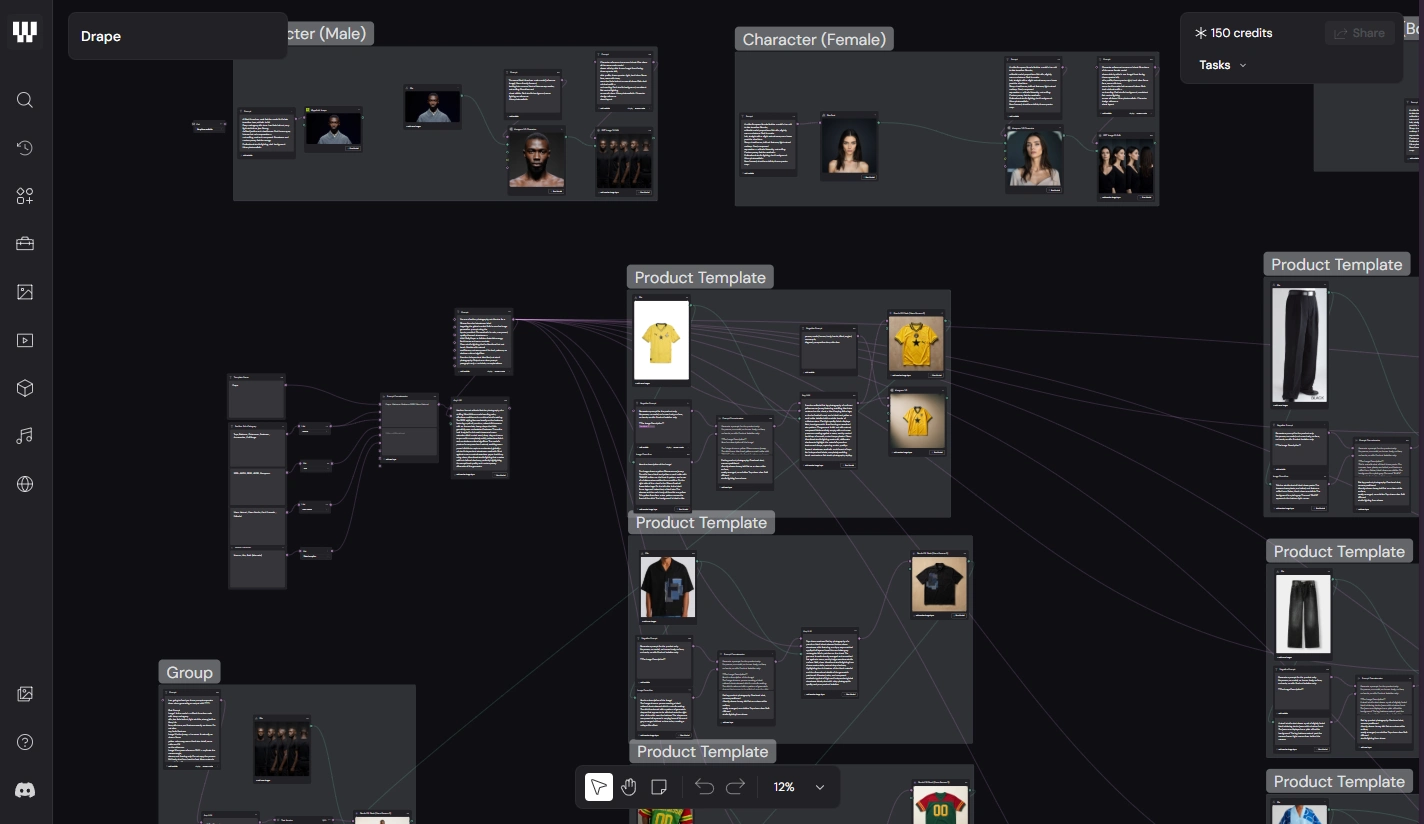Viewport: 1424px width, 824px height.
Task: Click the black trousers product image
Action: click(x=1299, y=344)
